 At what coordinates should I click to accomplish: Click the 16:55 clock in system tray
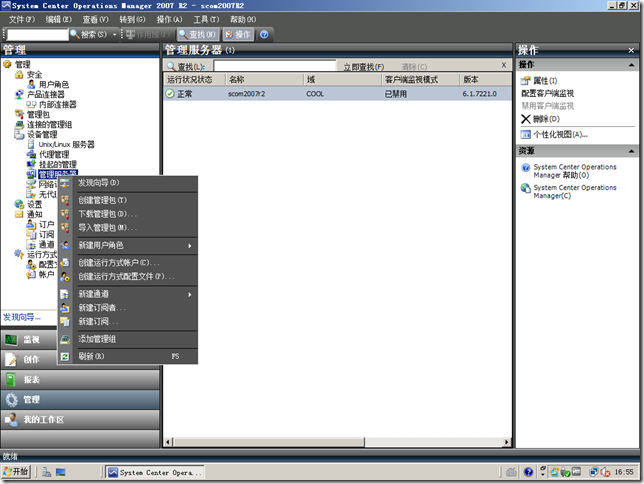(x=624, y=472)
